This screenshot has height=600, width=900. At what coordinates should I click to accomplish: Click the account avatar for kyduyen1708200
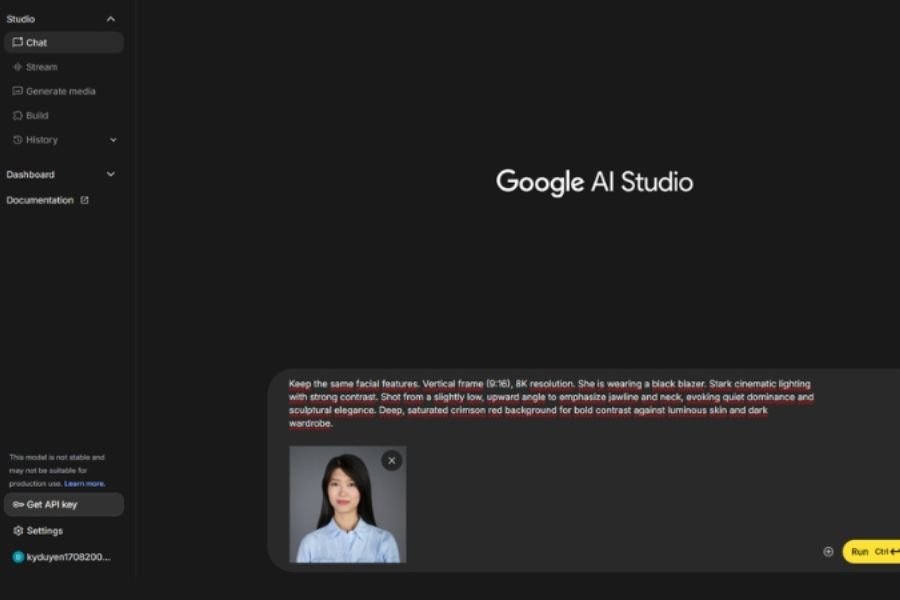click(x=18, y=557)
